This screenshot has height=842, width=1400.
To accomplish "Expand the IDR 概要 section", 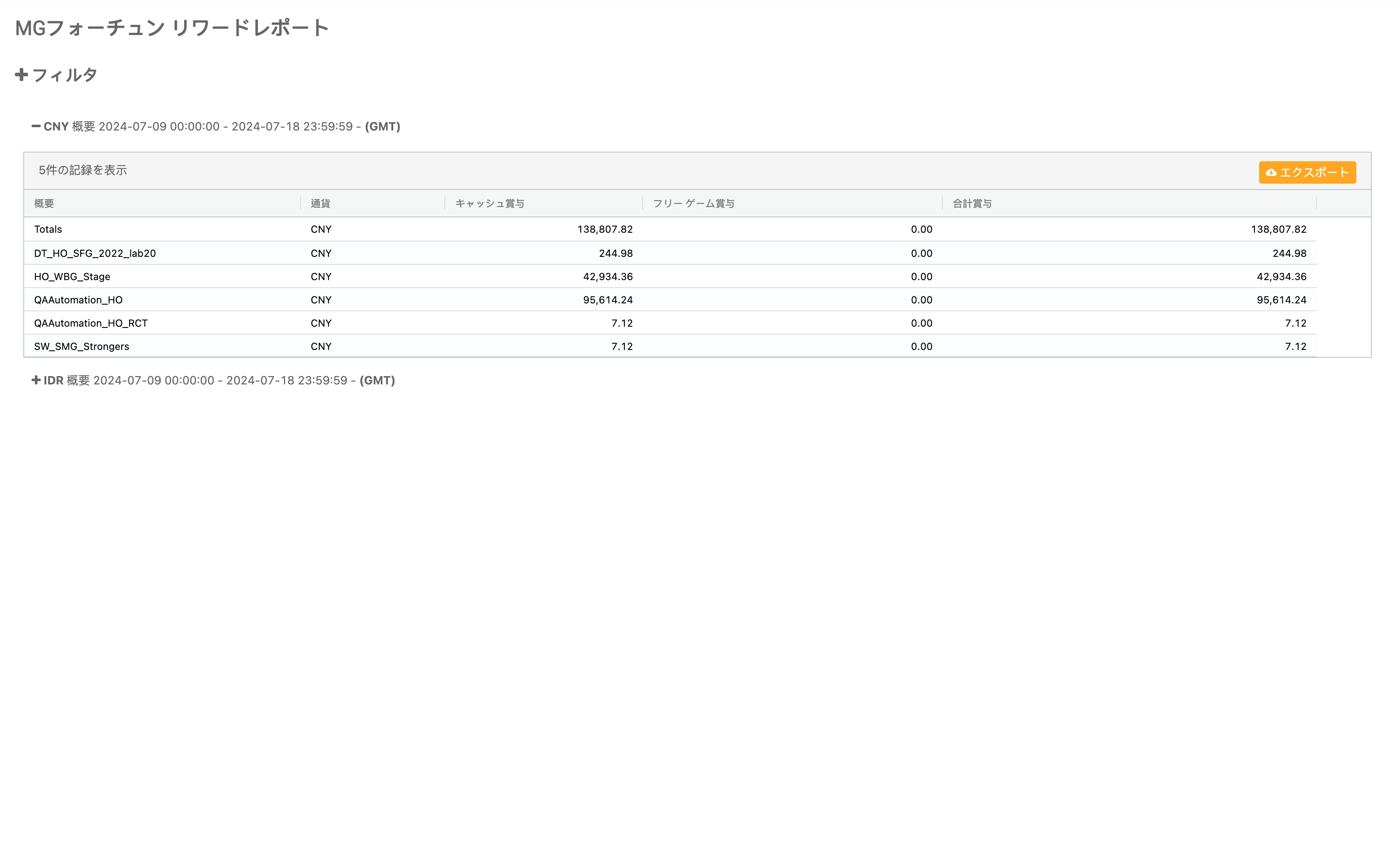I will click(36, 380).
